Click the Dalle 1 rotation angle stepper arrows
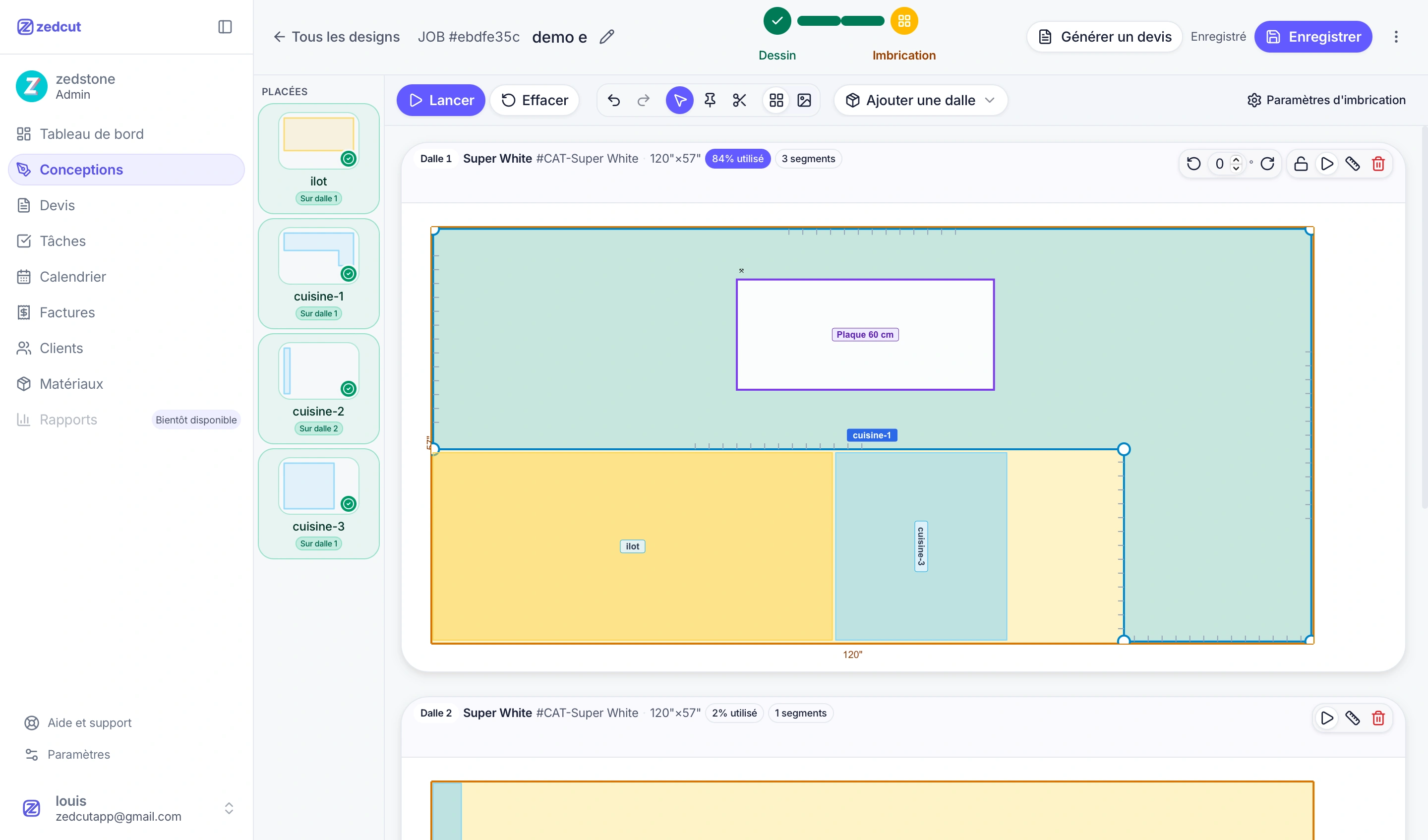This screenshot has height=840, width=1428. click(x=1237, y=164)
